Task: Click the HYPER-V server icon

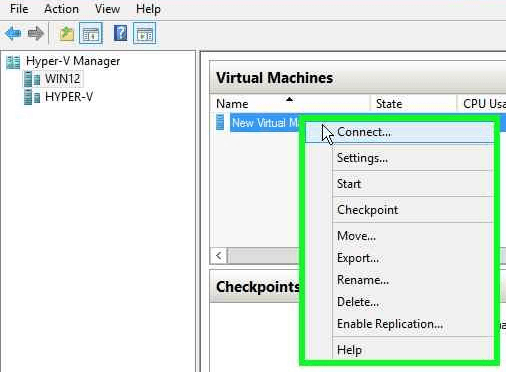Action: [32, 97]
